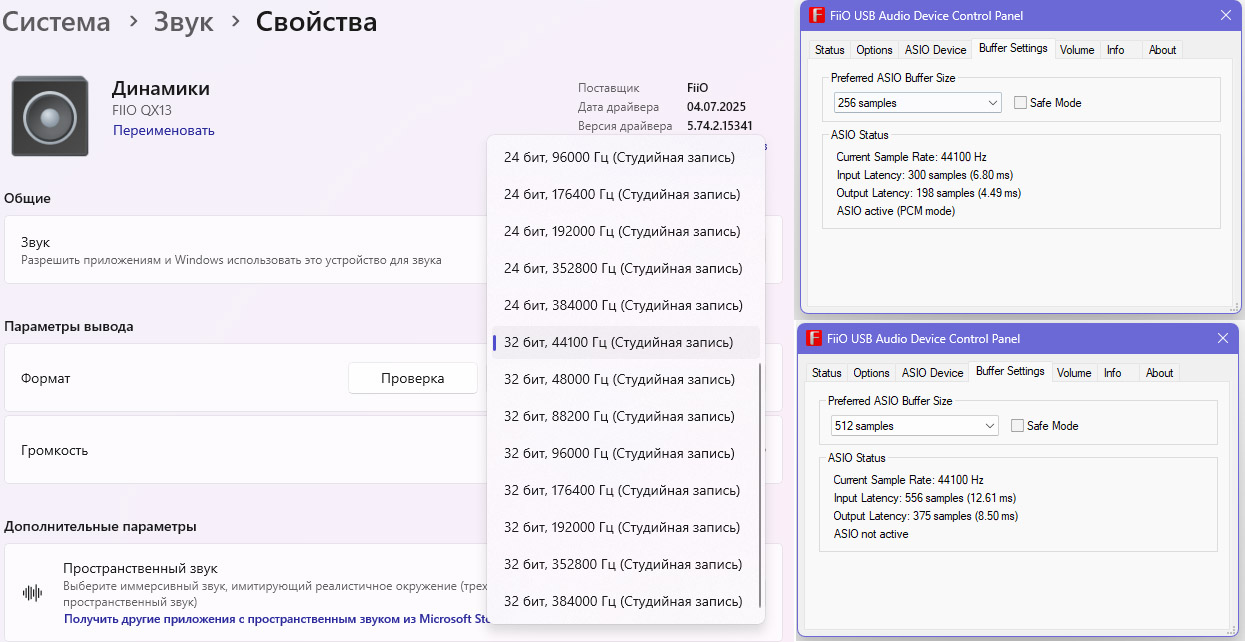Enable Safe Mode beside 512 samples
The image size is (1245, 642).
click(x=1017, y=426)
